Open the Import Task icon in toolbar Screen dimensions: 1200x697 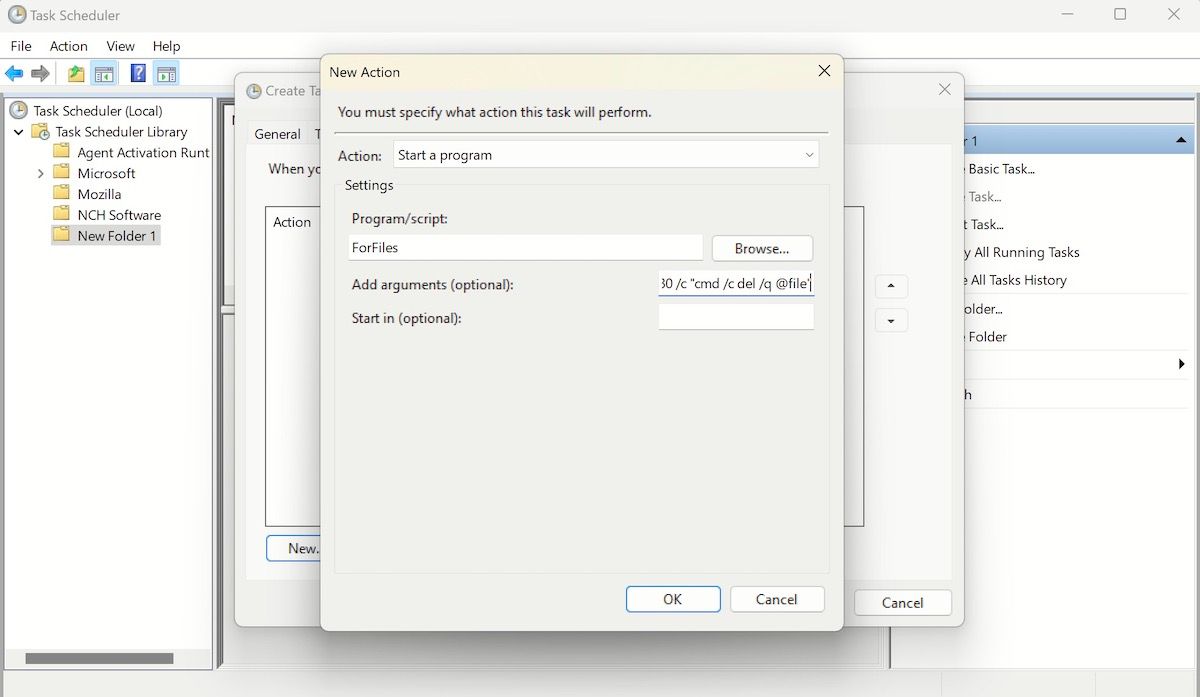pos(74,73)
